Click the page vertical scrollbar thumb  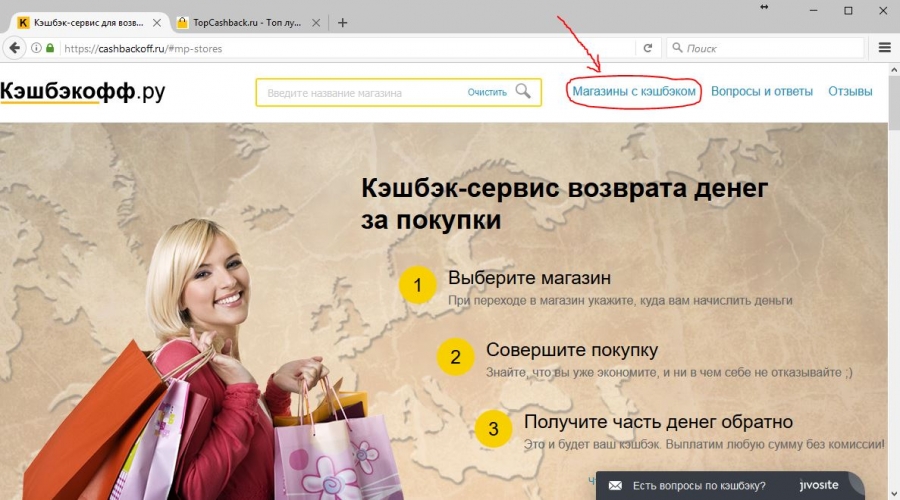(x=894, y=105)
